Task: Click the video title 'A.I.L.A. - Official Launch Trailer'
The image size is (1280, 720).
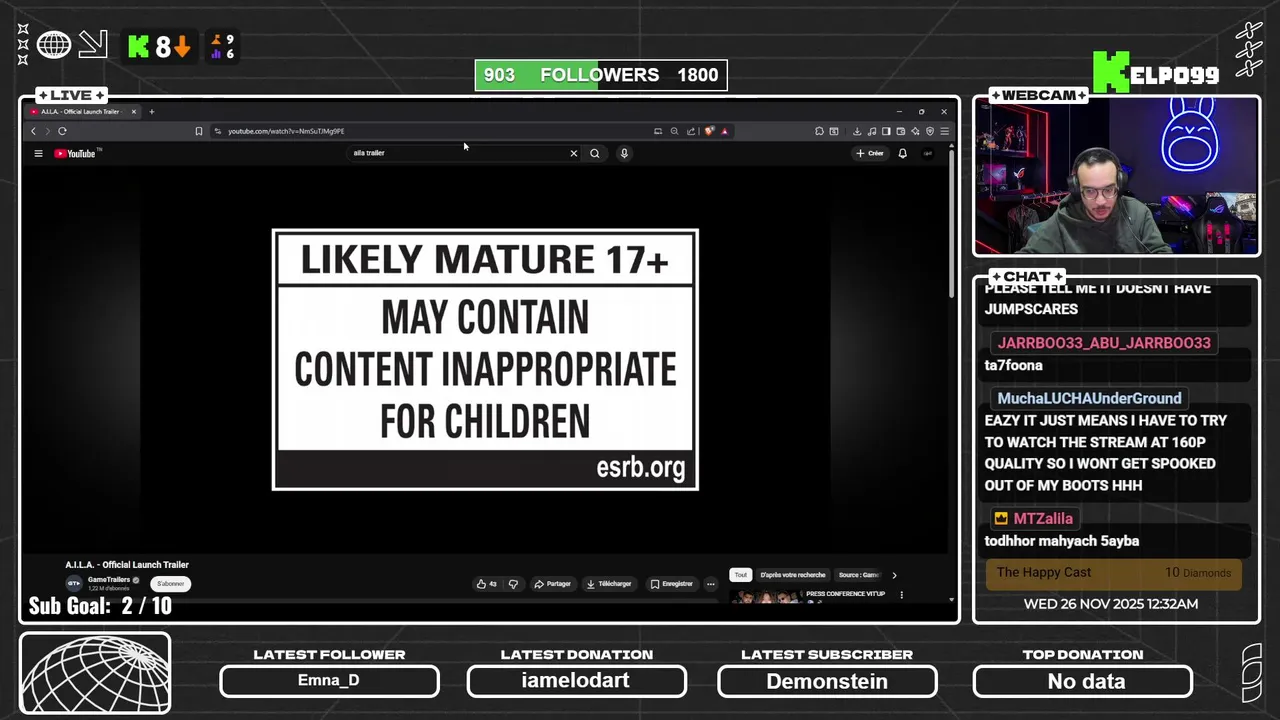Action: [127, 565]
